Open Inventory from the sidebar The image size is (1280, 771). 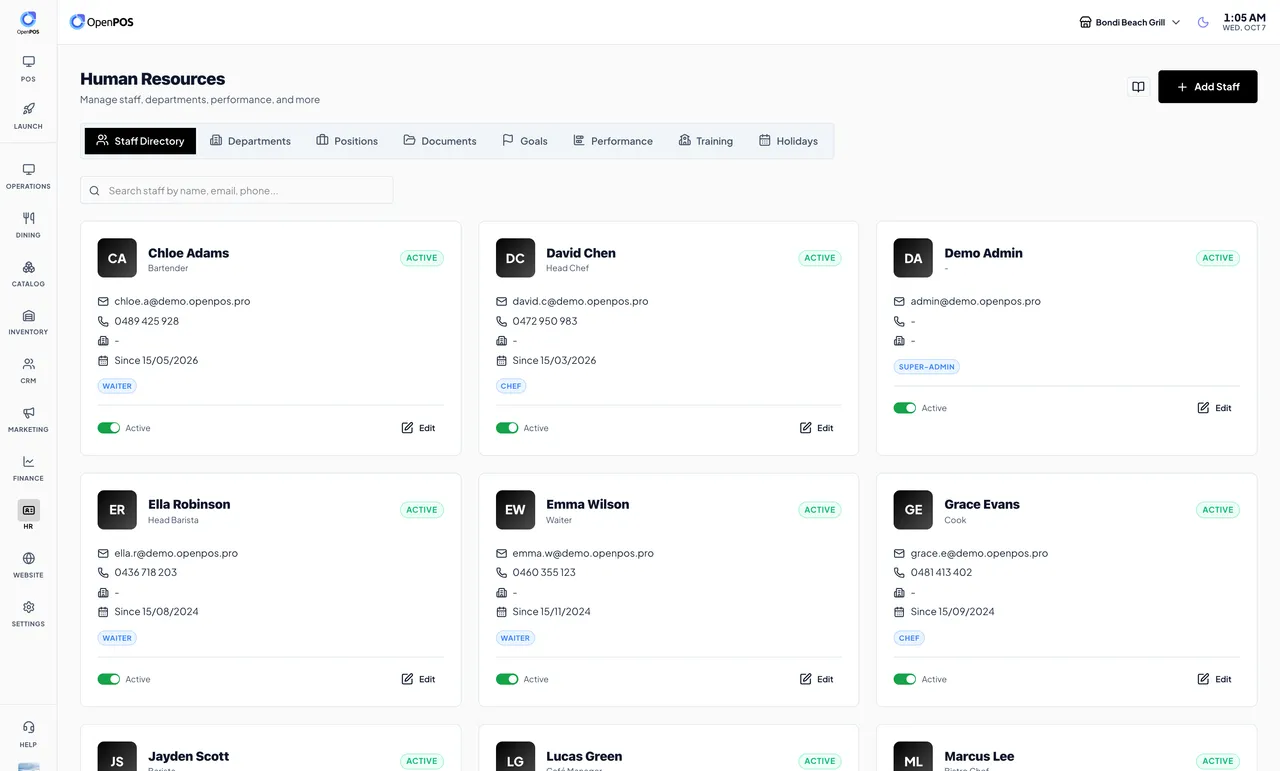tap(28, 321)
